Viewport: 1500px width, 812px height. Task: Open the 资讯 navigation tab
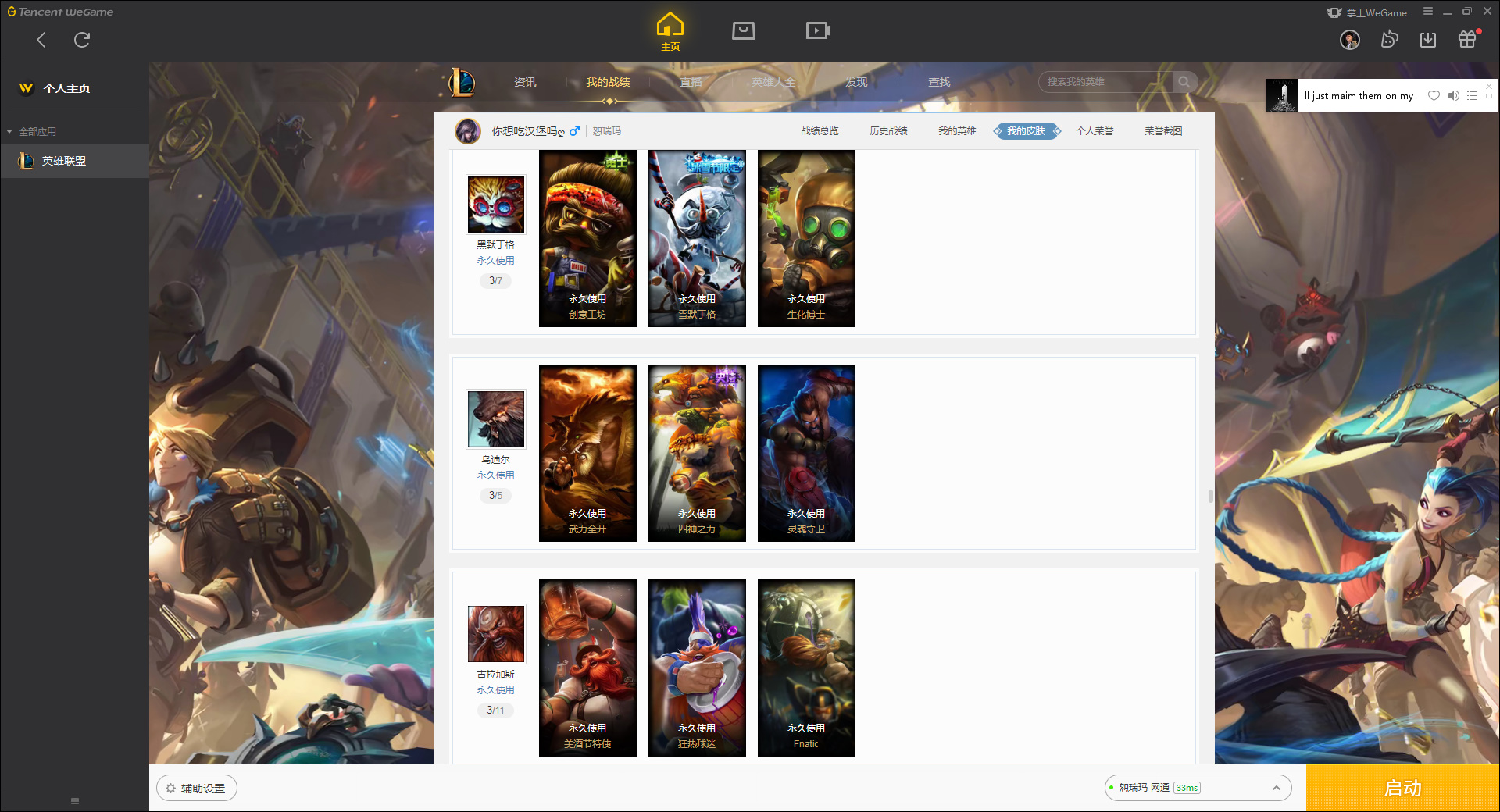[x=525, y=82]
